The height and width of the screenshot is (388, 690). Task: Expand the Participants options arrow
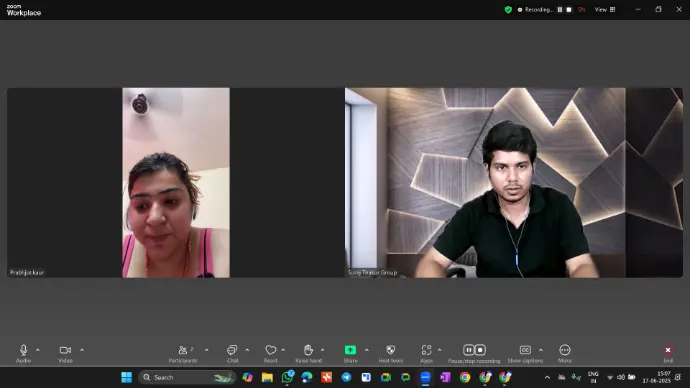click(x=206, y=350)
